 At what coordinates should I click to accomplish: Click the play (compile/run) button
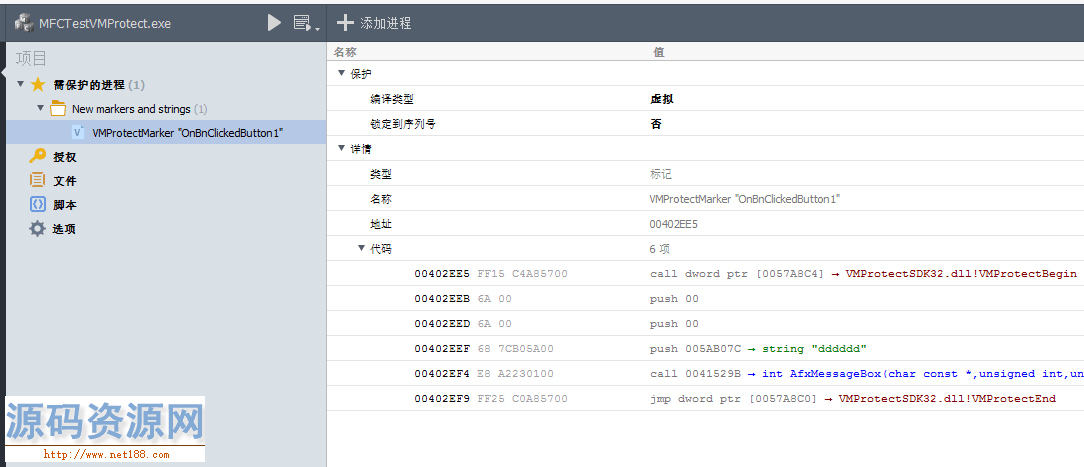click(274, 23)
